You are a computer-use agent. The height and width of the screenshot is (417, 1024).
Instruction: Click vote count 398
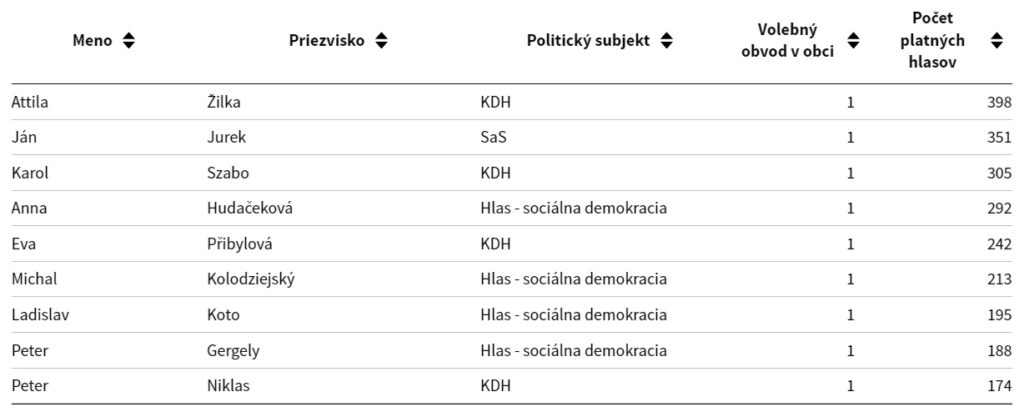998,102
